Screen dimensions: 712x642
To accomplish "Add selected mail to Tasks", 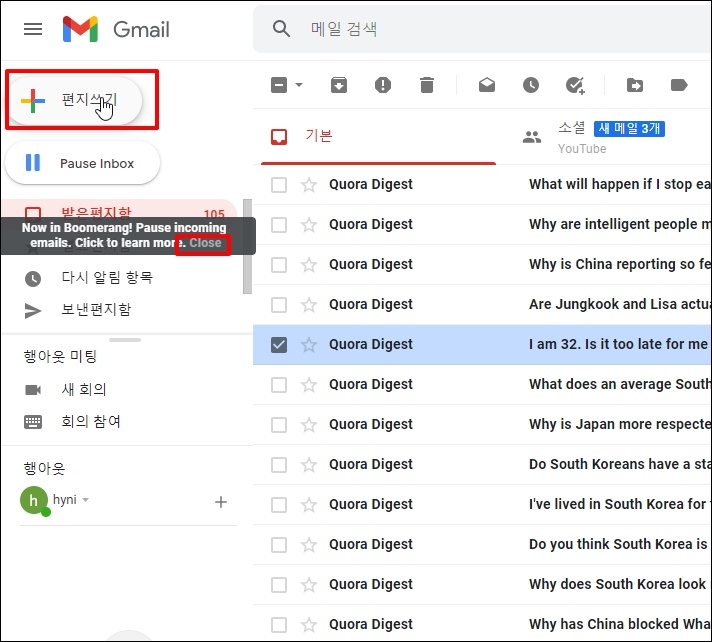I will pos(575,85).
